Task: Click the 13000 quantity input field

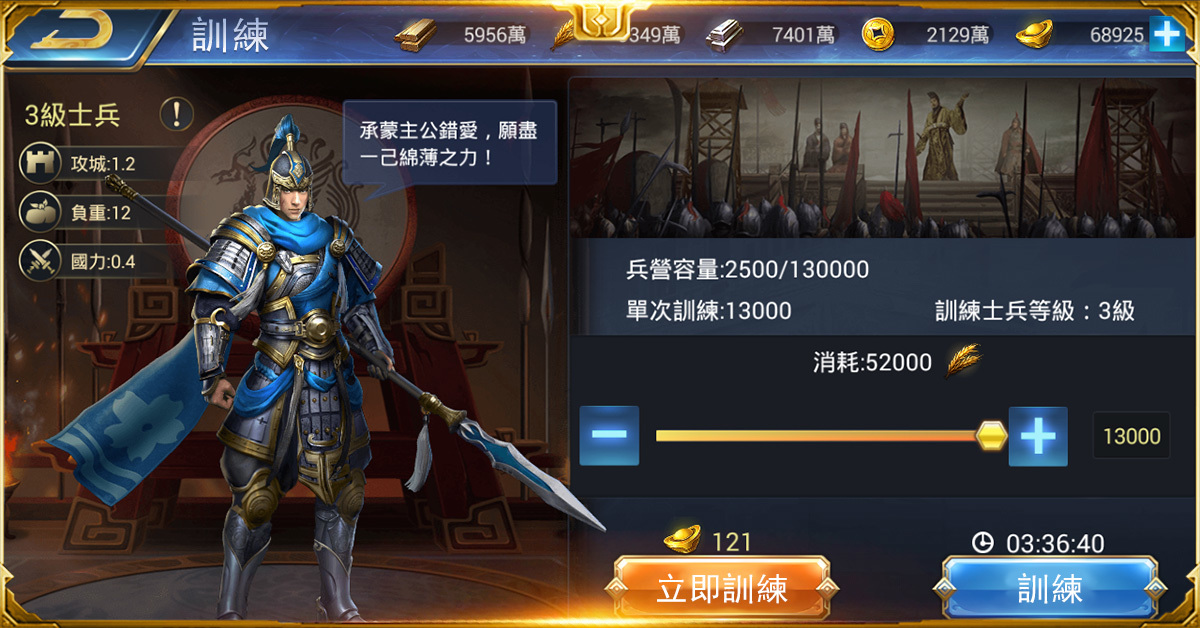Action: 1131,436
